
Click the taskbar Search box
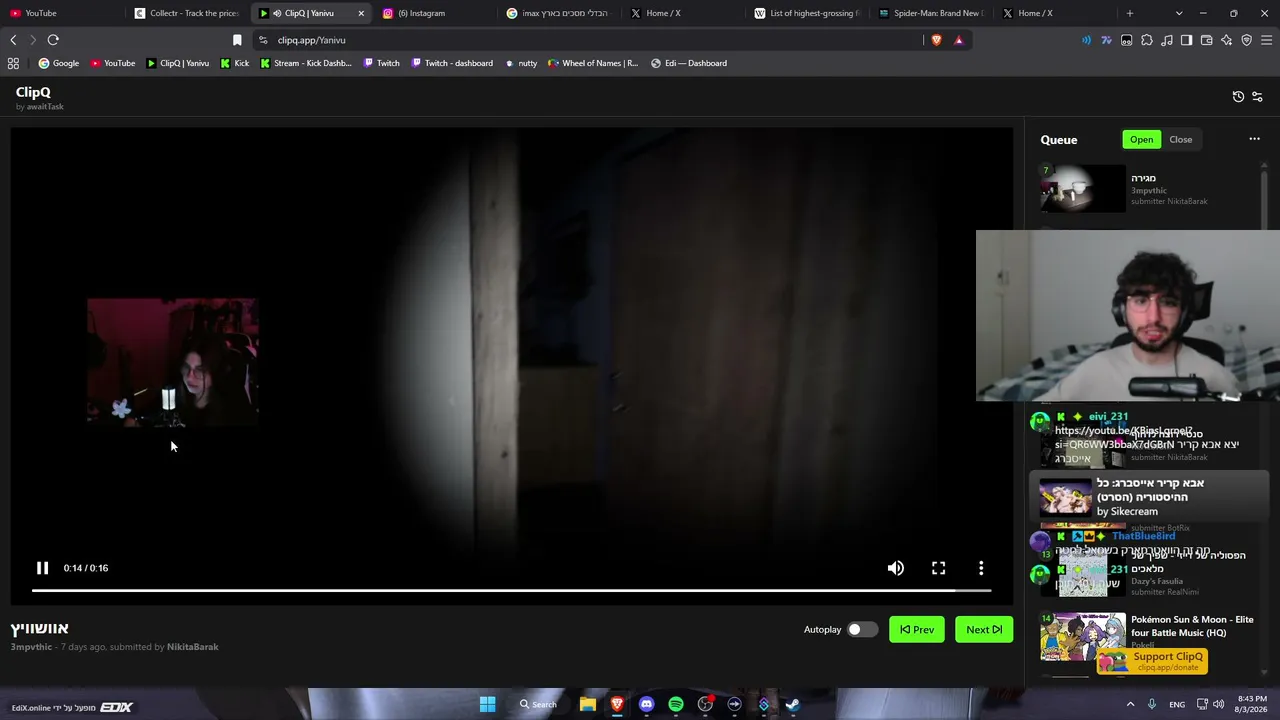[x=538, y=704]
